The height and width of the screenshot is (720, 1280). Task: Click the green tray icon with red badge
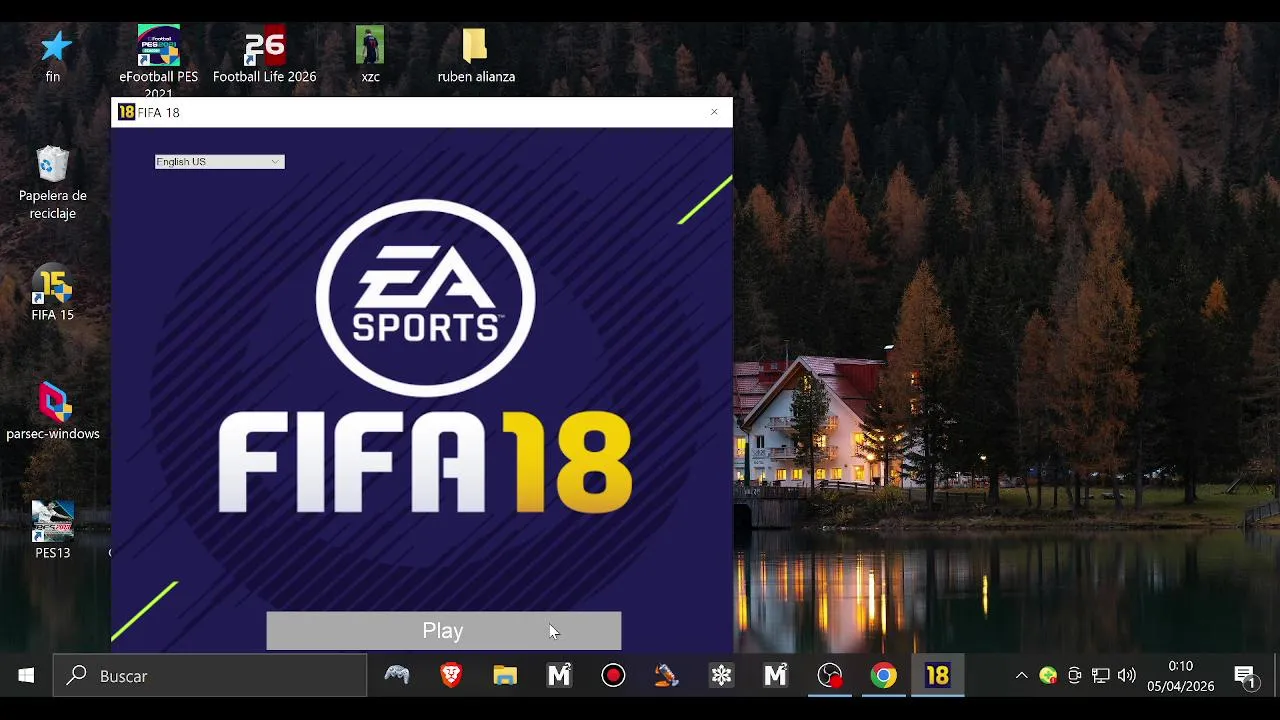(x=1048, y=676)
